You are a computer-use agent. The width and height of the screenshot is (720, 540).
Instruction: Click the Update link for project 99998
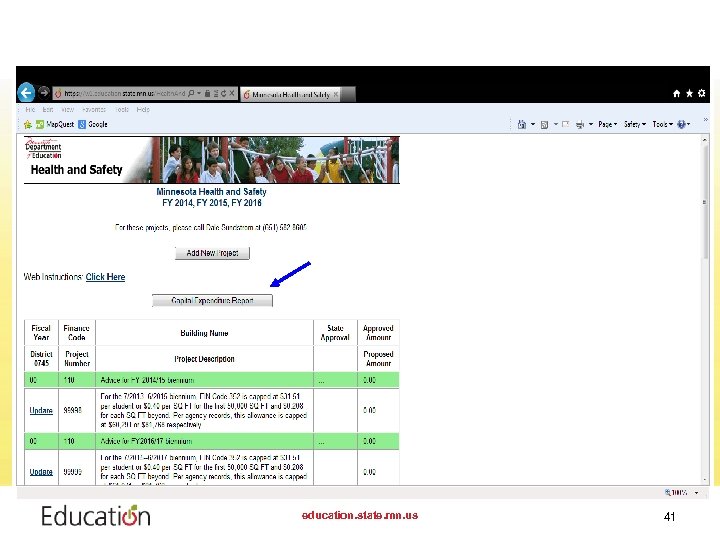tap(41, 411)
